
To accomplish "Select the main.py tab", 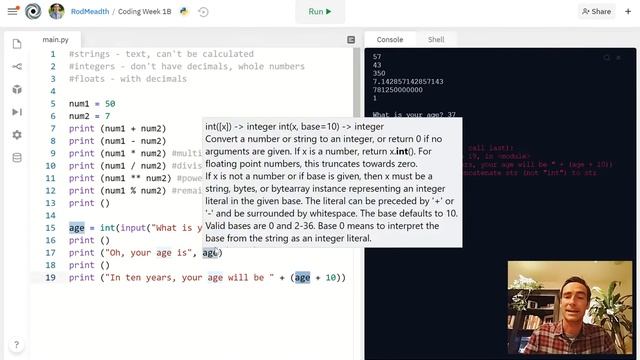I will (x=56, y=40).
